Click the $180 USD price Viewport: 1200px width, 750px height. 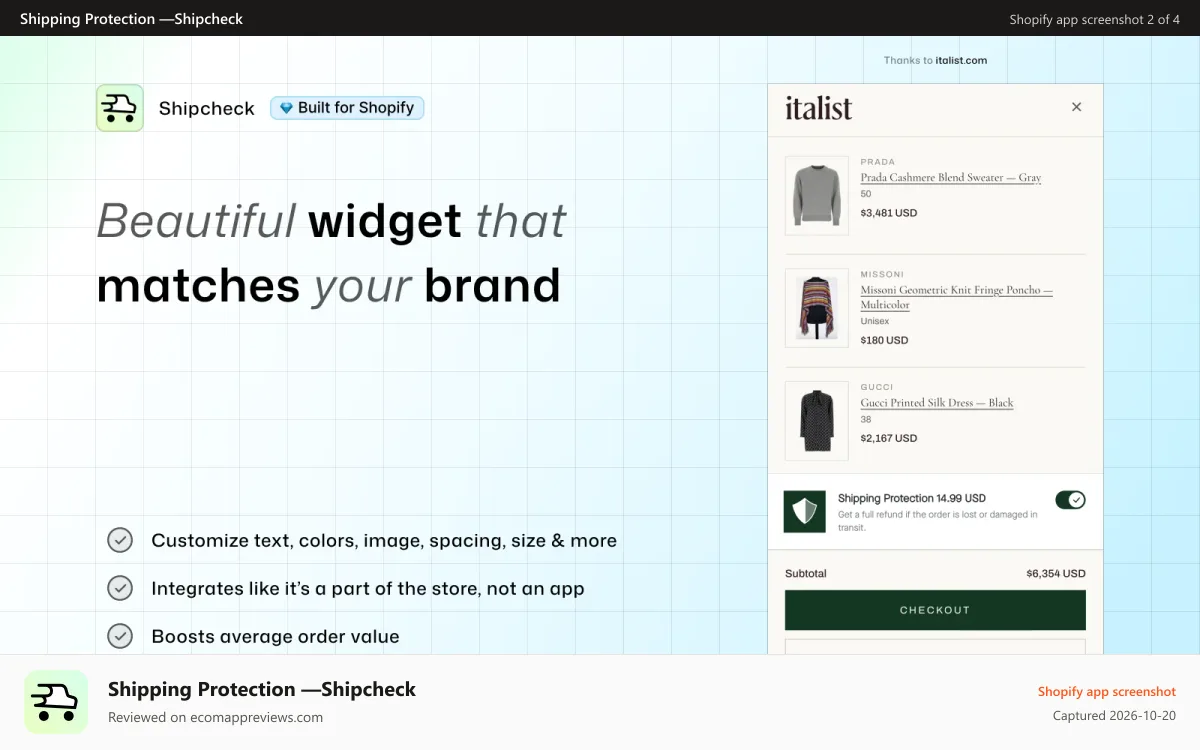(x=884, y=340)
